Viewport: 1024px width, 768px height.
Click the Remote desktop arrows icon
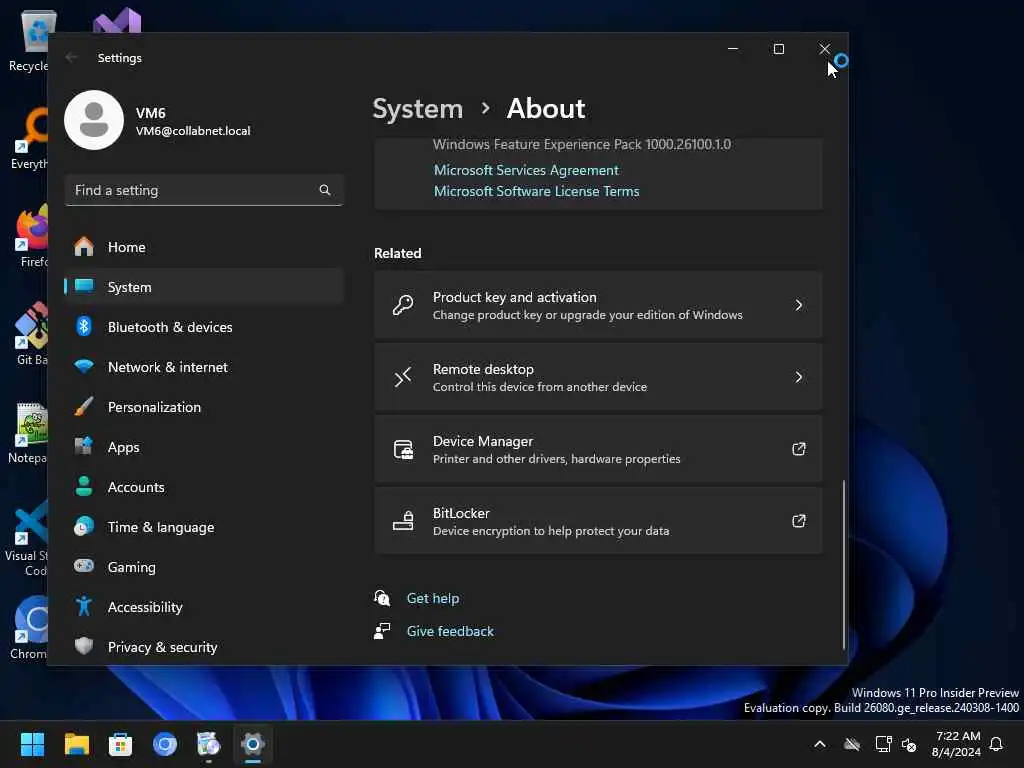403,377
